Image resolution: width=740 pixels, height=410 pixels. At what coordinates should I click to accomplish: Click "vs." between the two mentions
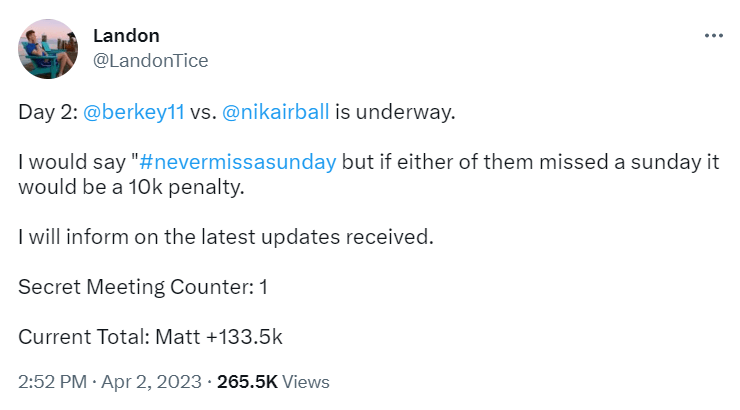(203, 112)
